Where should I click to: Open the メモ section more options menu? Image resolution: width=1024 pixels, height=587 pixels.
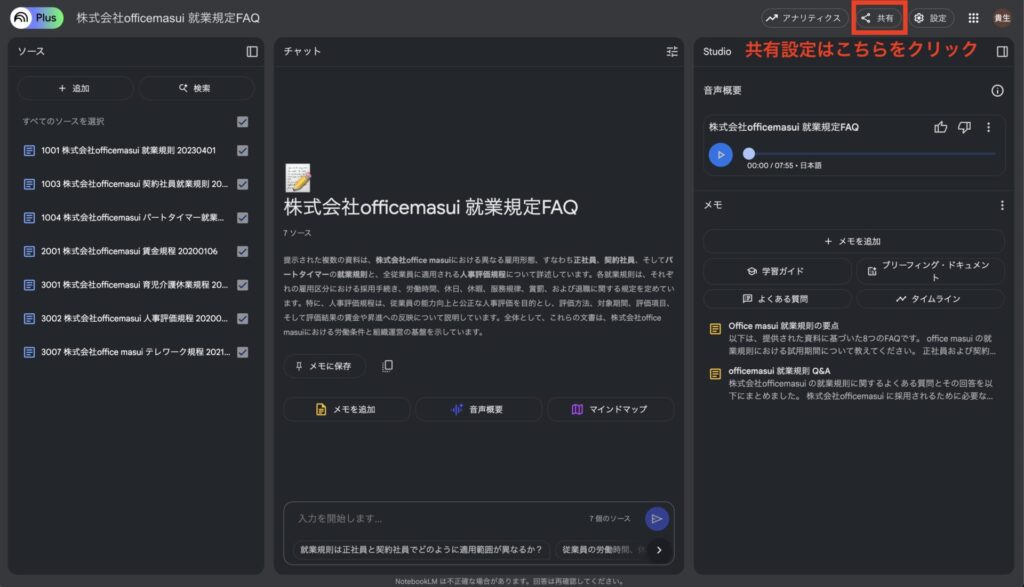point(1002,205)
